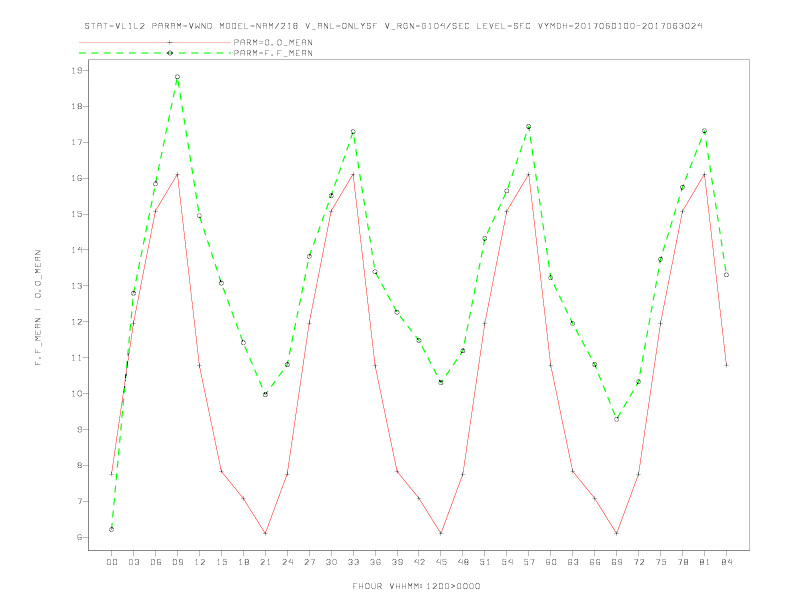792x612 pixels.
Task: Click the FHOUR VHHMM:1200>0000 axis label
Action: pos(416,586)
